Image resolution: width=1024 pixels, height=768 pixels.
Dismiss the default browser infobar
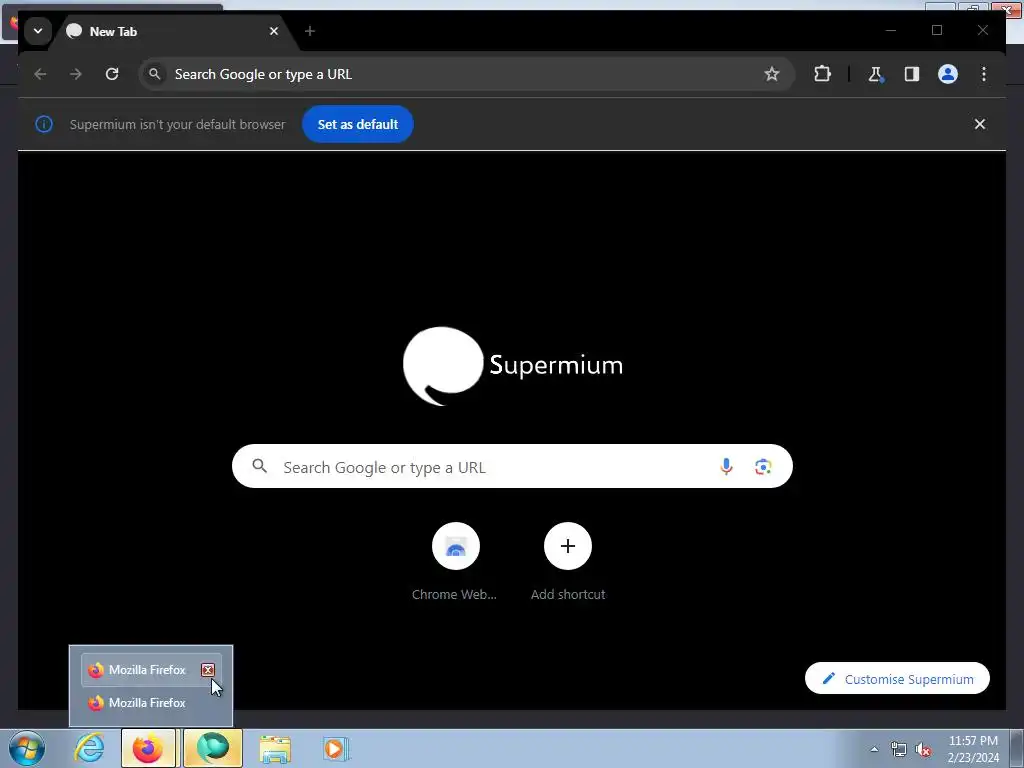(980, 124)
